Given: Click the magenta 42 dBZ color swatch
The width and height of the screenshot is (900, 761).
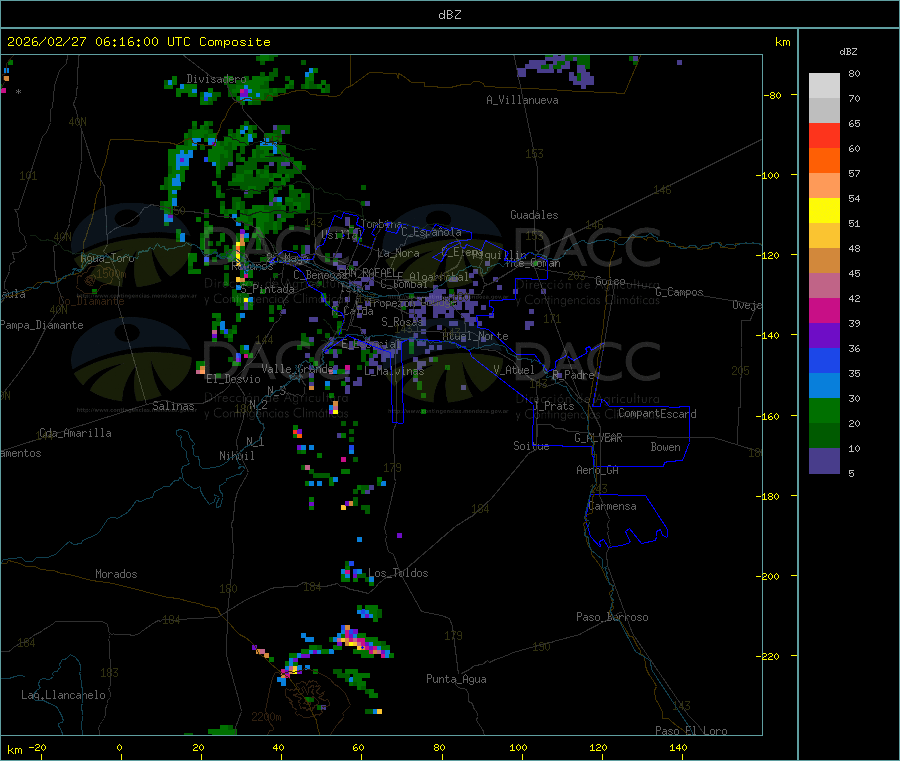Looking at the screenshot, I should (x=824, y=310).
